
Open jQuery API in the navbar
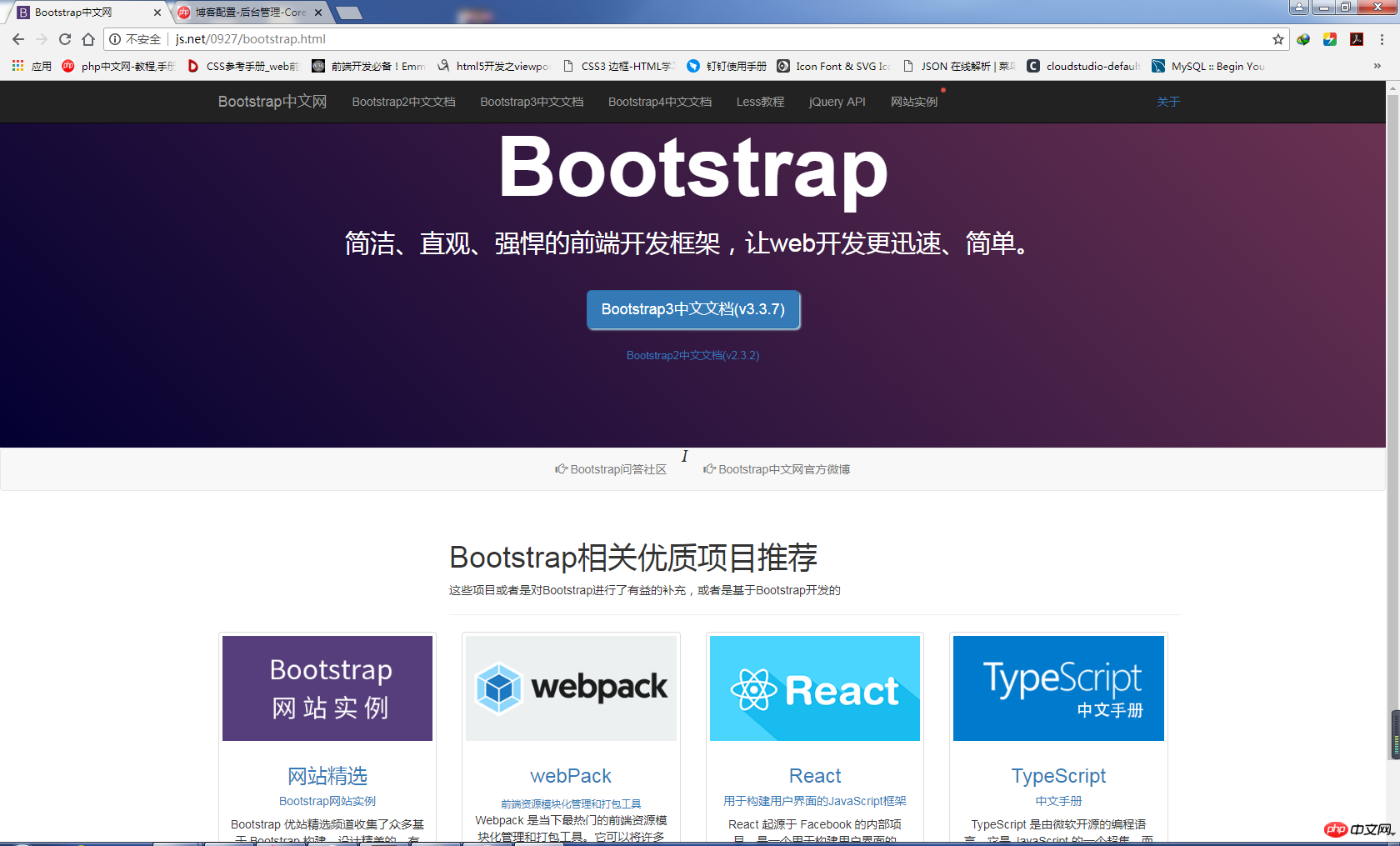[837, 102]
